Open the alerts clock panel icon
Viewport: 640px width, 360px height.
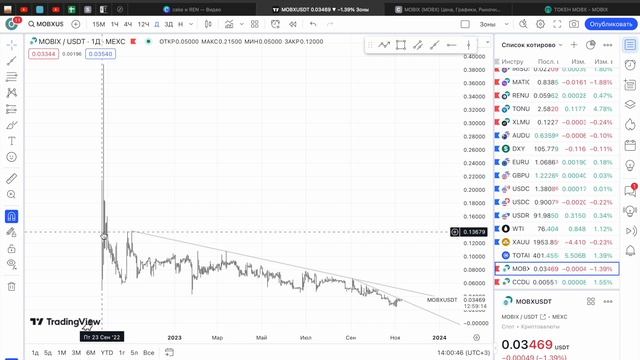[x=630, y=64]
